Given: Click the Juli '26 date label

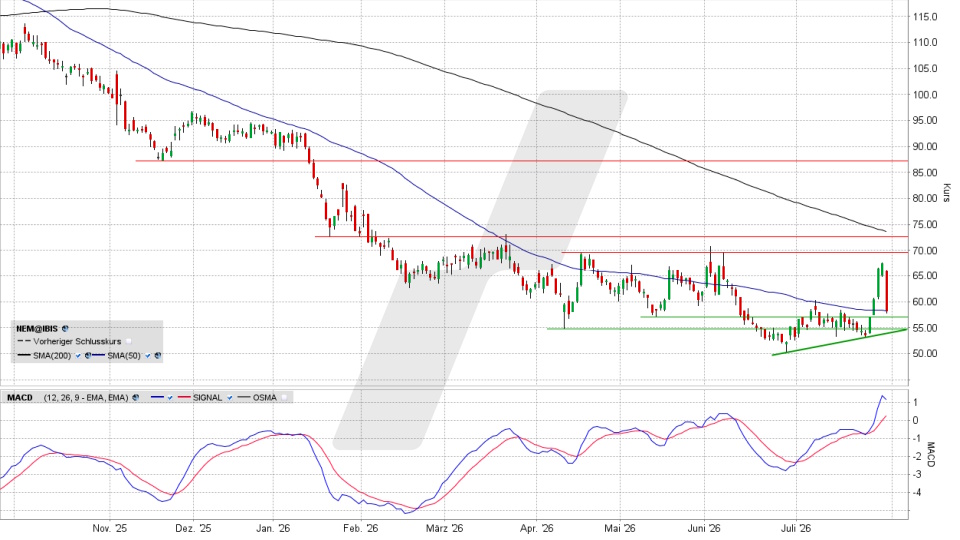Looking at the screenshot, I should (795, 528).
